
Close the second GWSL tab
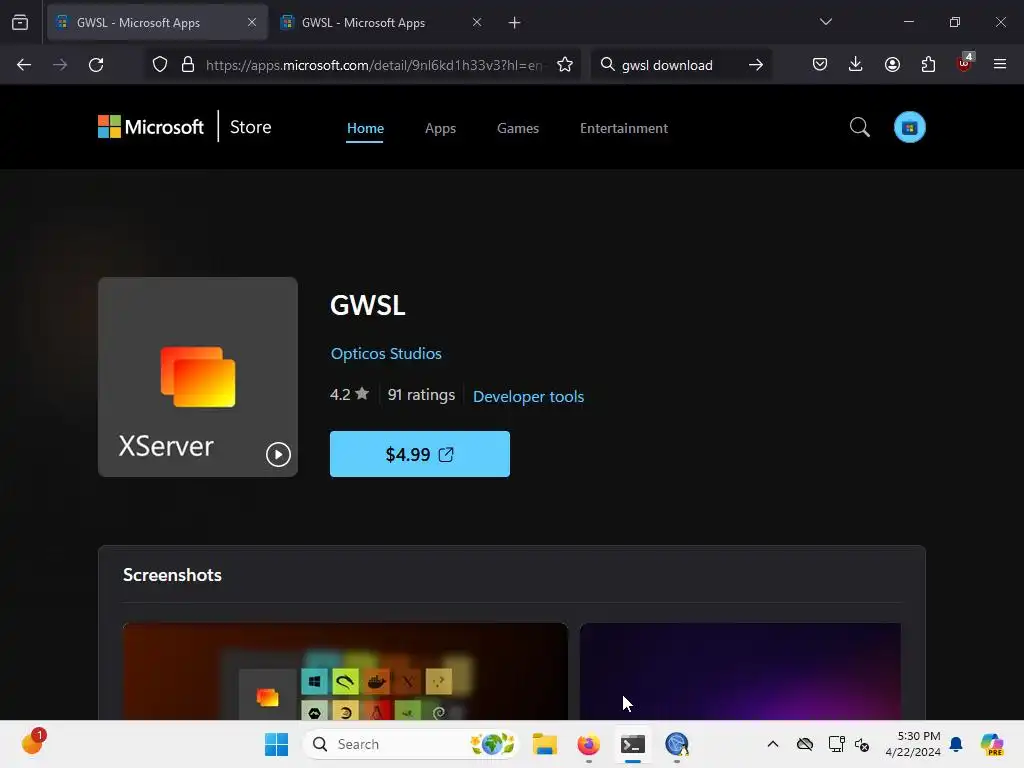(477, 22)
